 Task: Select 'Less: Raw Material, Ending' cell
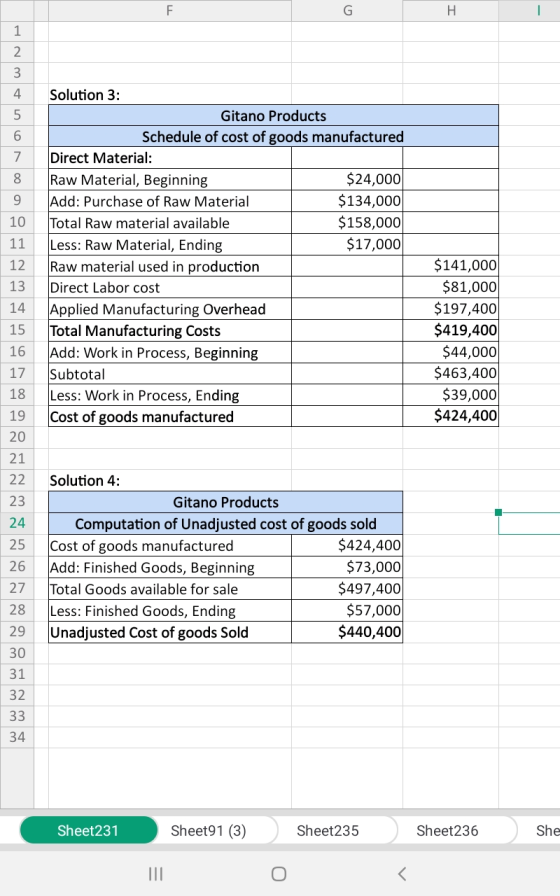(x=170, y=245)
